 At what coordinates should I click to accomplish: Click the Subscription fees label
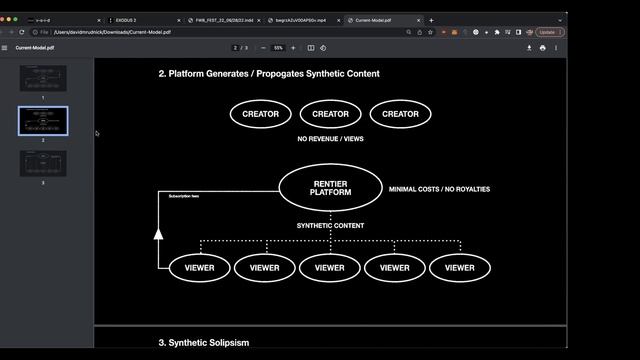pyautogui.click(x=184, y=196)
